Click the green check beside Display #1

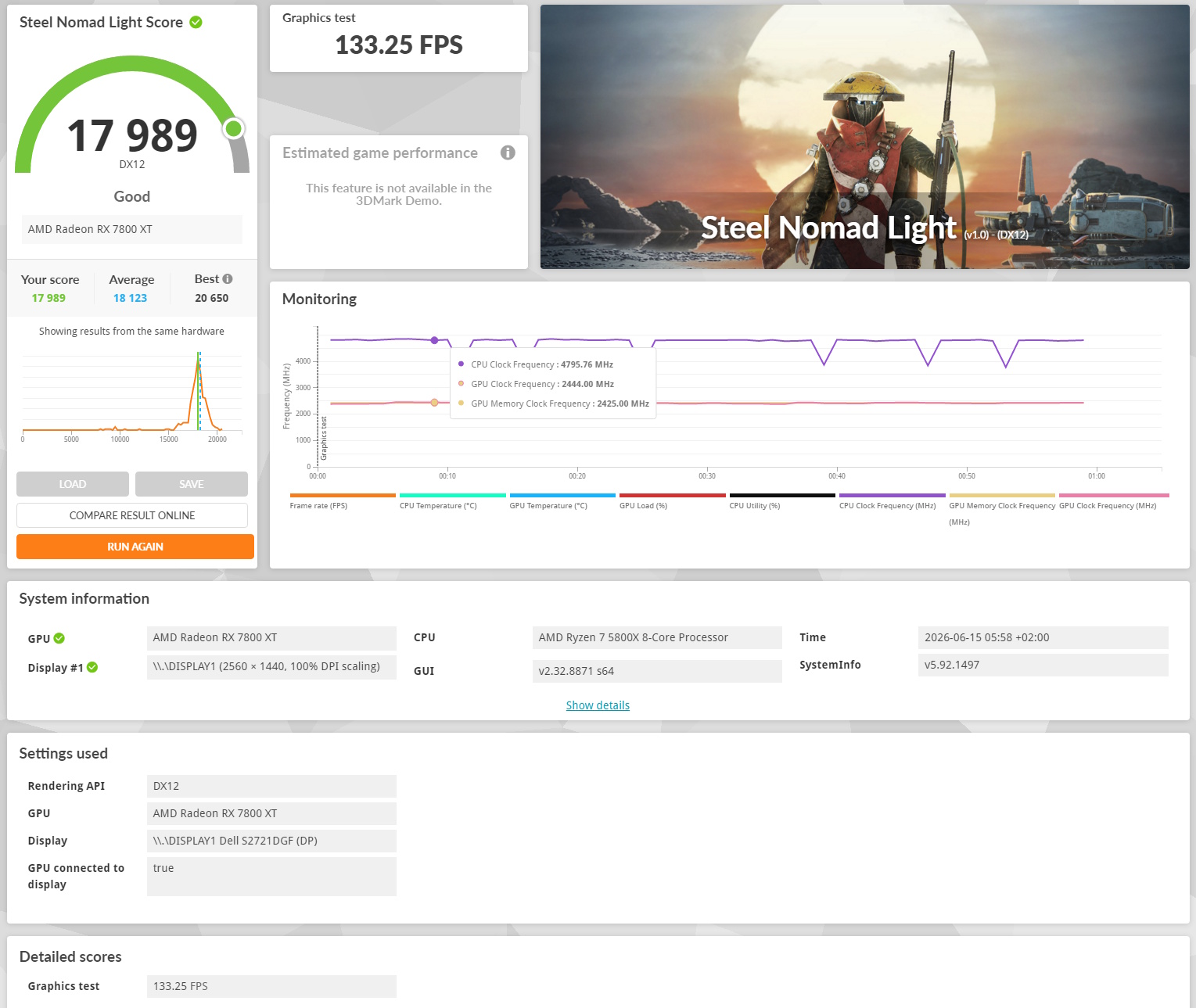92,667
